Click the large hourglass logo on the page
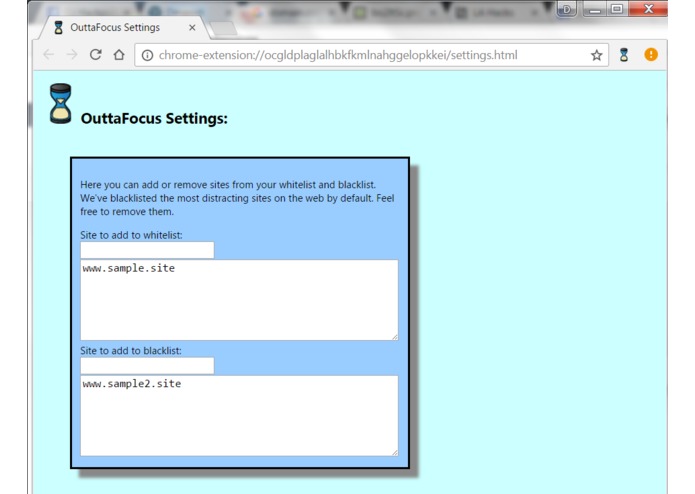The height and width of the screenshot is (494, 695). click(60, 103)
